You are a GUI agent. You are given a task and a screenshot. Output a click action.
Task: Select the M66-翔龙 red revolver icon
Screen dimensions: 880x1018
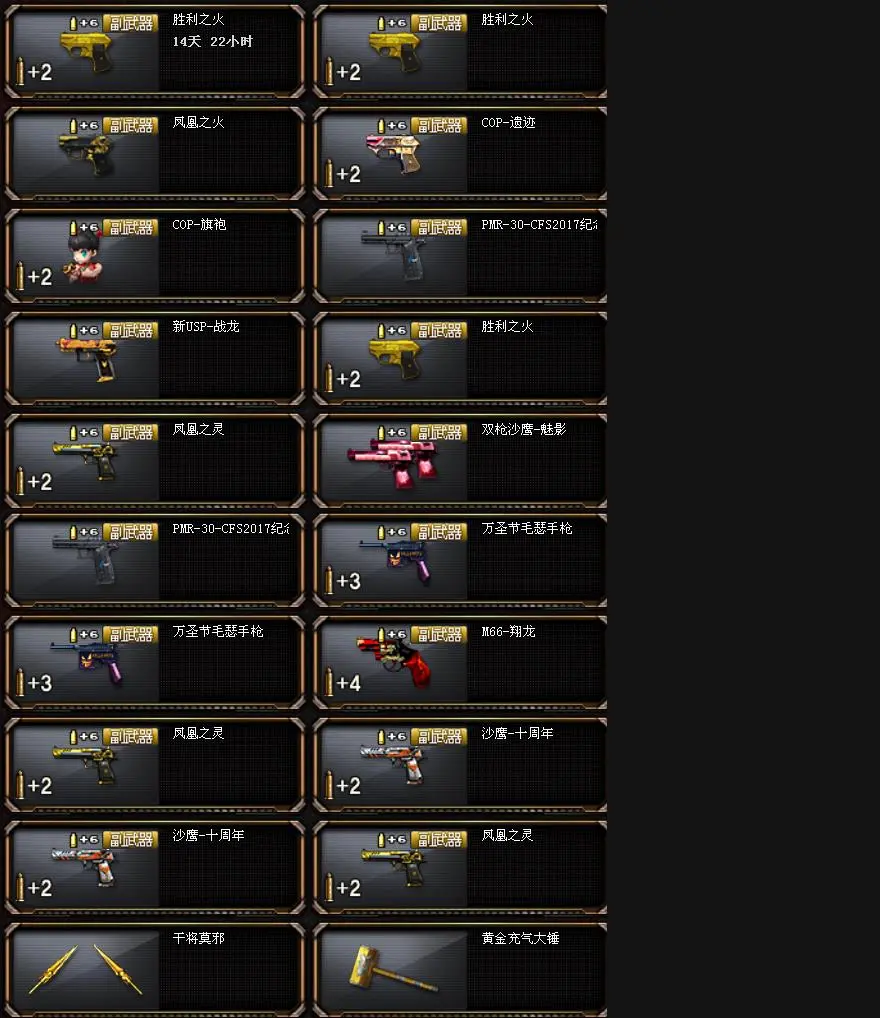[x=394, y=662]
